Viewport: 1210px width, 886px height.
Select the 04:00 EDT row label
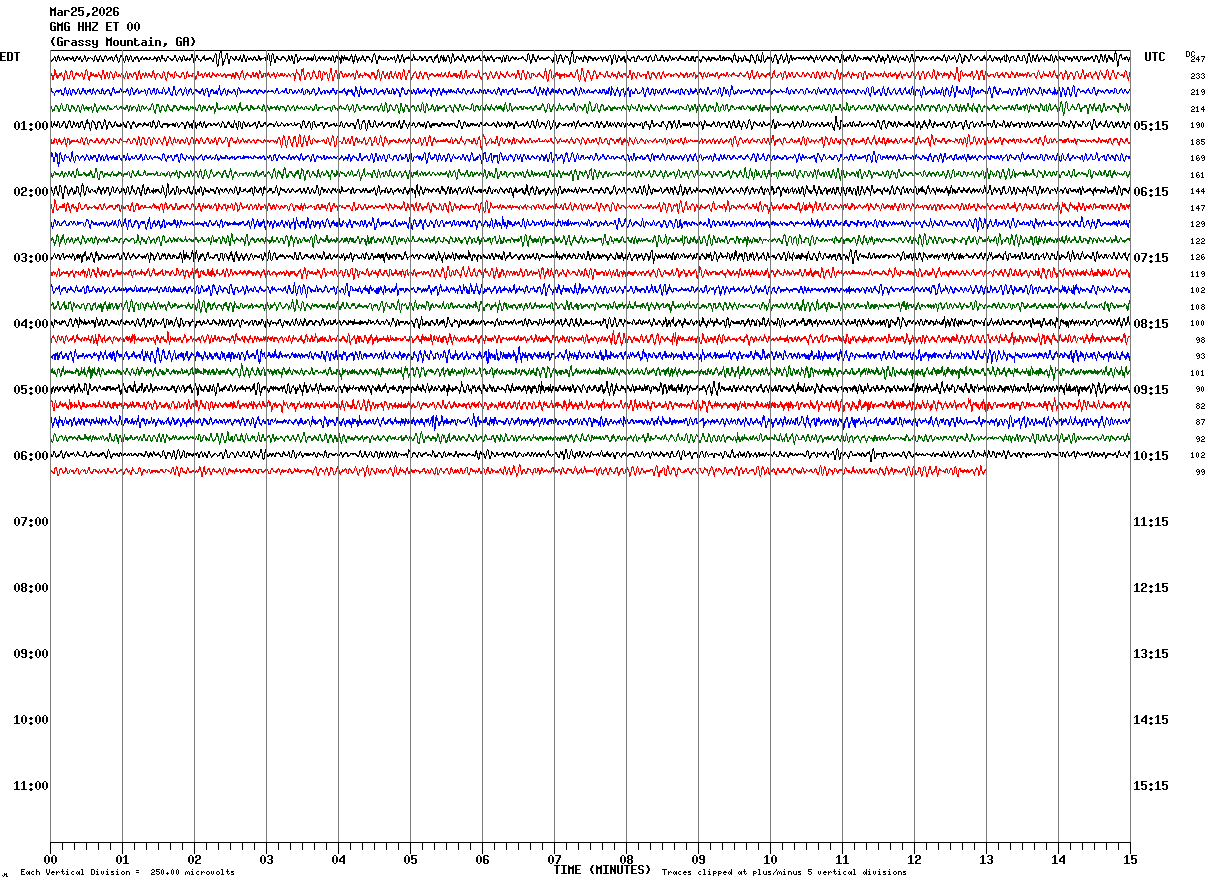click(x=31, y=324)
